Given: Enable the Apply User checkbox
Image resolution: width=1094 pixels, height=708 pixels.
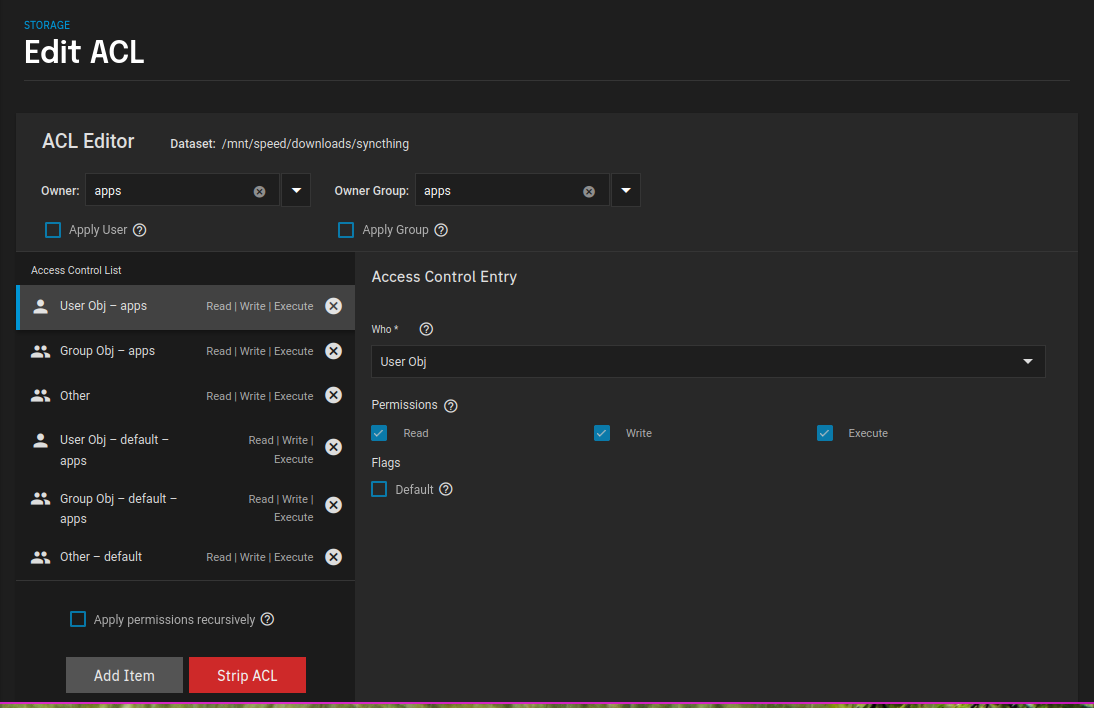Looking at the screenshot, I should (x=53, y=230).
